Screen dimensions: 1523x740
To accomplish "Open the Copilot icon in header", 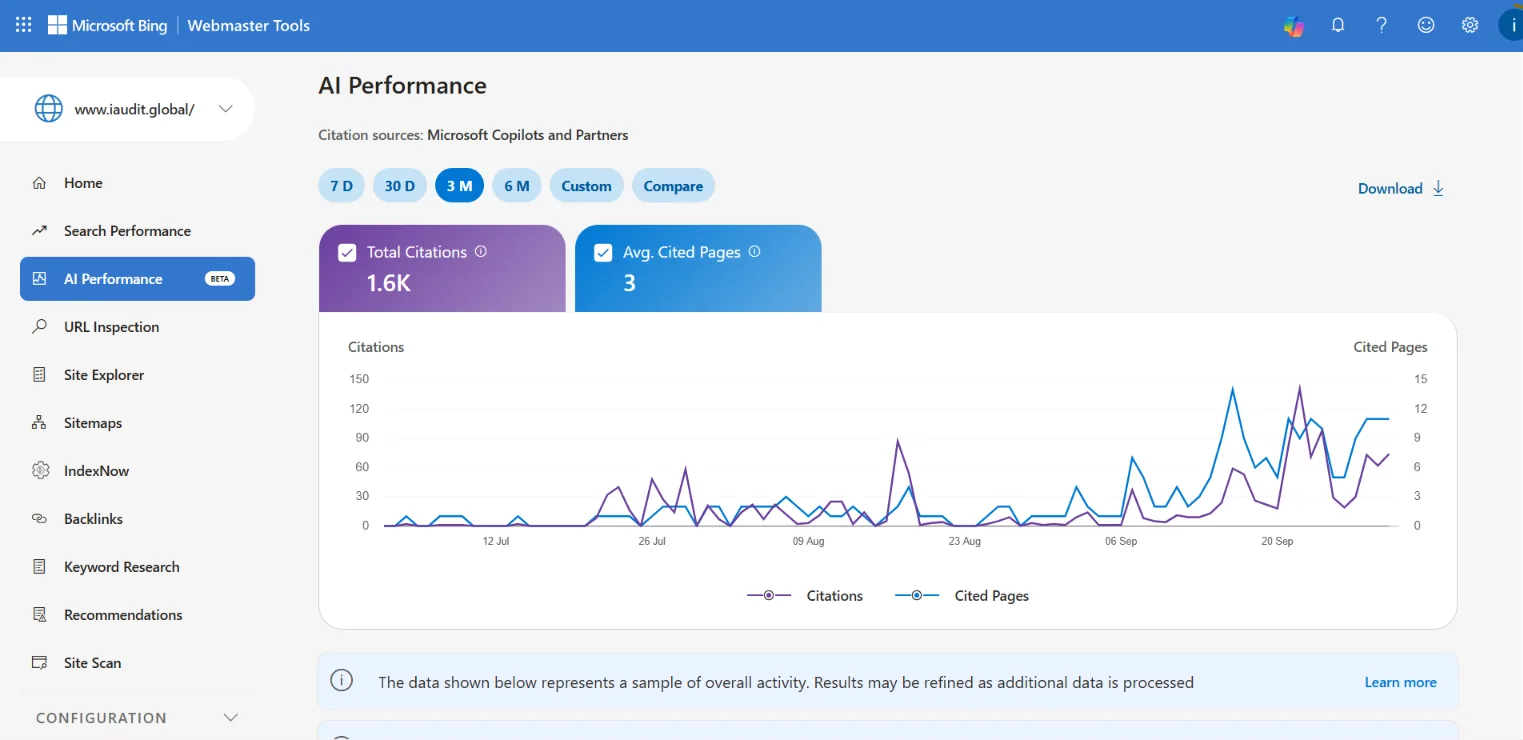I will tap(1294, 26).
